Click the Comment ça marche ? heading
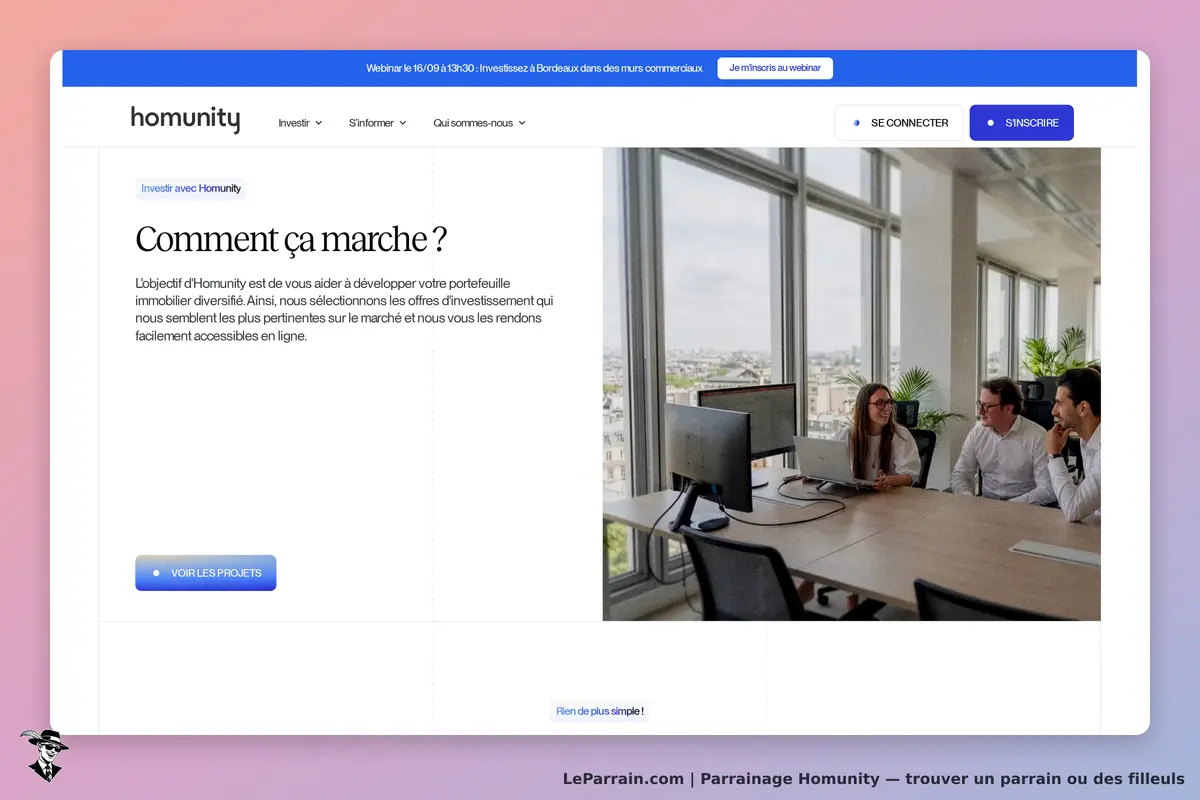Image resolution: width=1200 pixels, height=800 pixels. (291, 240)
